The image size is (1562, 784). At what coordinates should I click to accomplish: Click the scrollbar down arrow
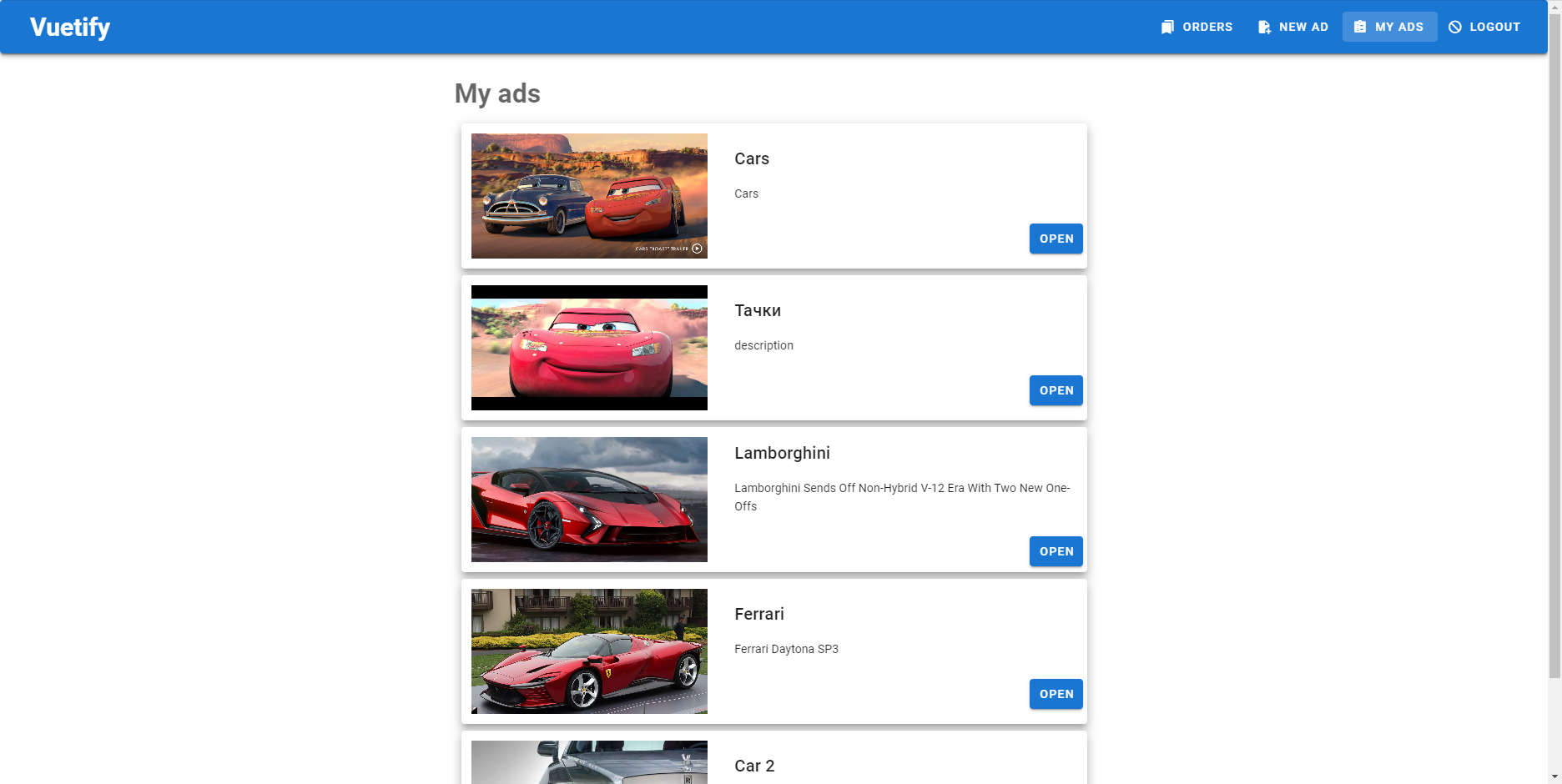[1554, 776]
